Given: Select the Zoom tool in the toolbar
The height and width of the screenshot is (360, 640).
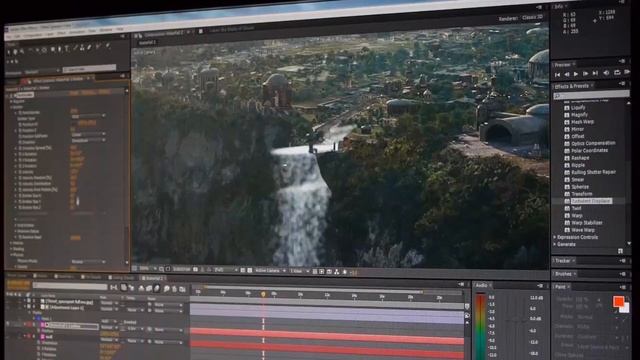Looking at the screenshot, I should pyautogui.click(x=22, y=51).
